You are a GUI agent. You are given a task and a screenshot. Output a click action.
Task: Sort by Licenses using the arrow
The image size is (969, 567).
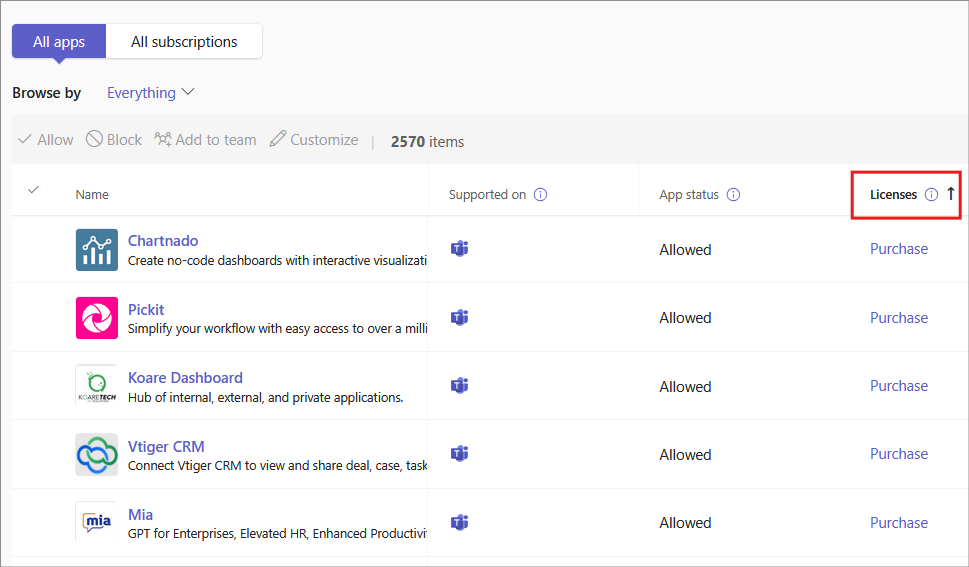pos(951,194)
